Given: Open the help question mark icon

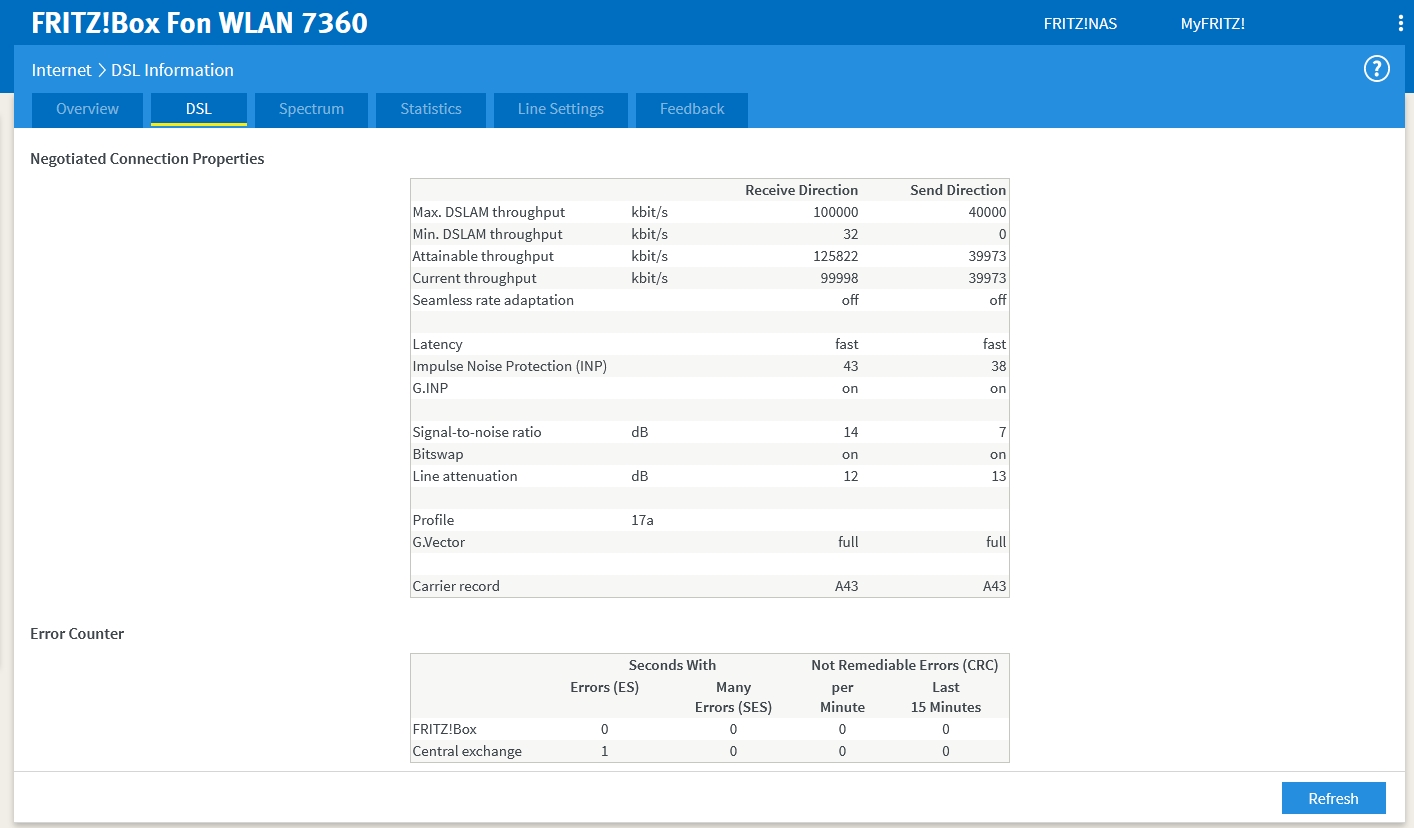Looking at the screenshot, I should [1377, 69].
